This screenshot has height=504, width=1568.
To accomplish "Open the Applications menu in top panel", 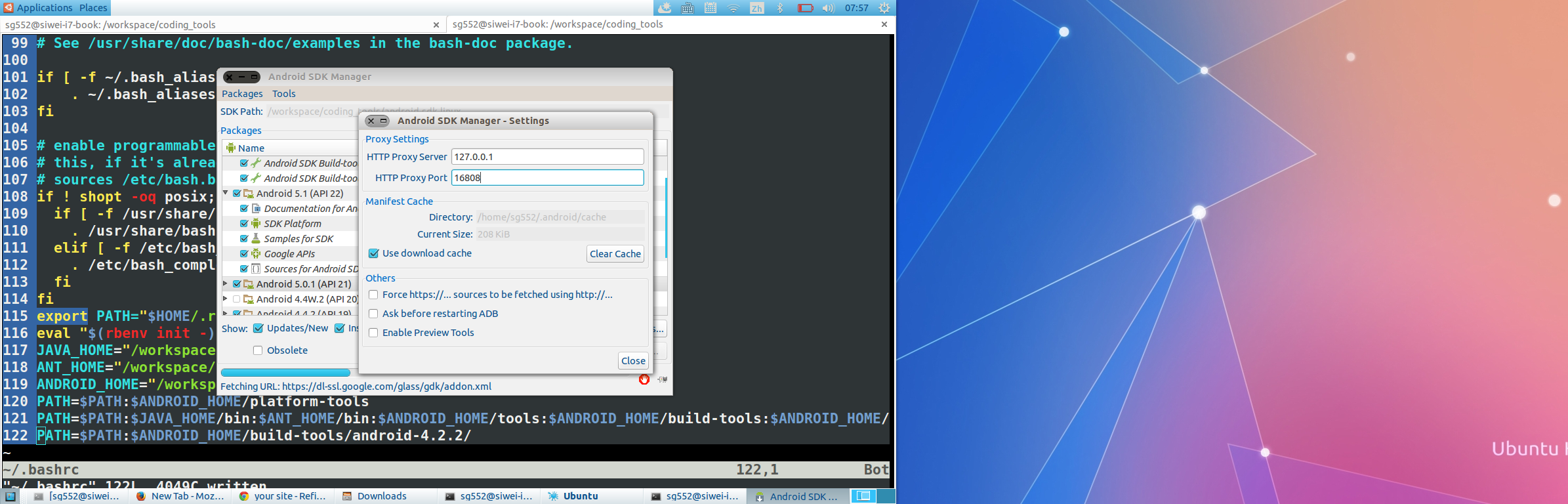I will [38, 8].
